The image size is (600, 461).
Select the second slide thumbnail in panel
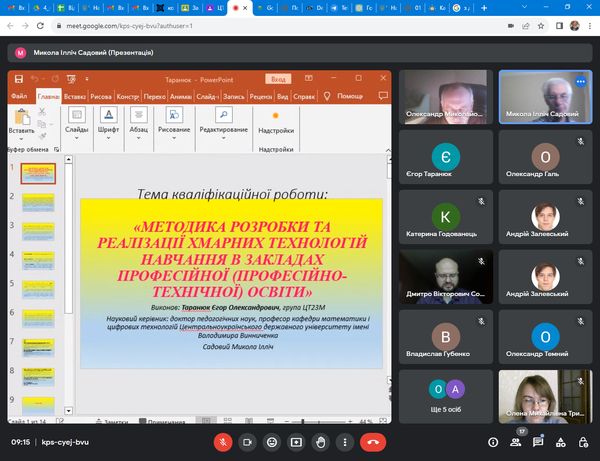point(39,204)
